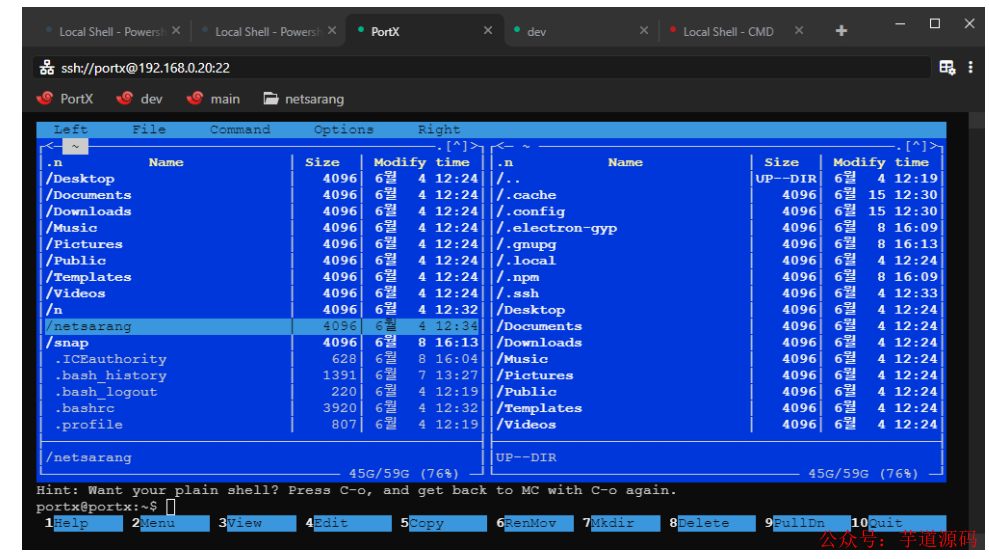989x559 pixels.
Task: Open the Options menu in MC
Action: (344, 129)
